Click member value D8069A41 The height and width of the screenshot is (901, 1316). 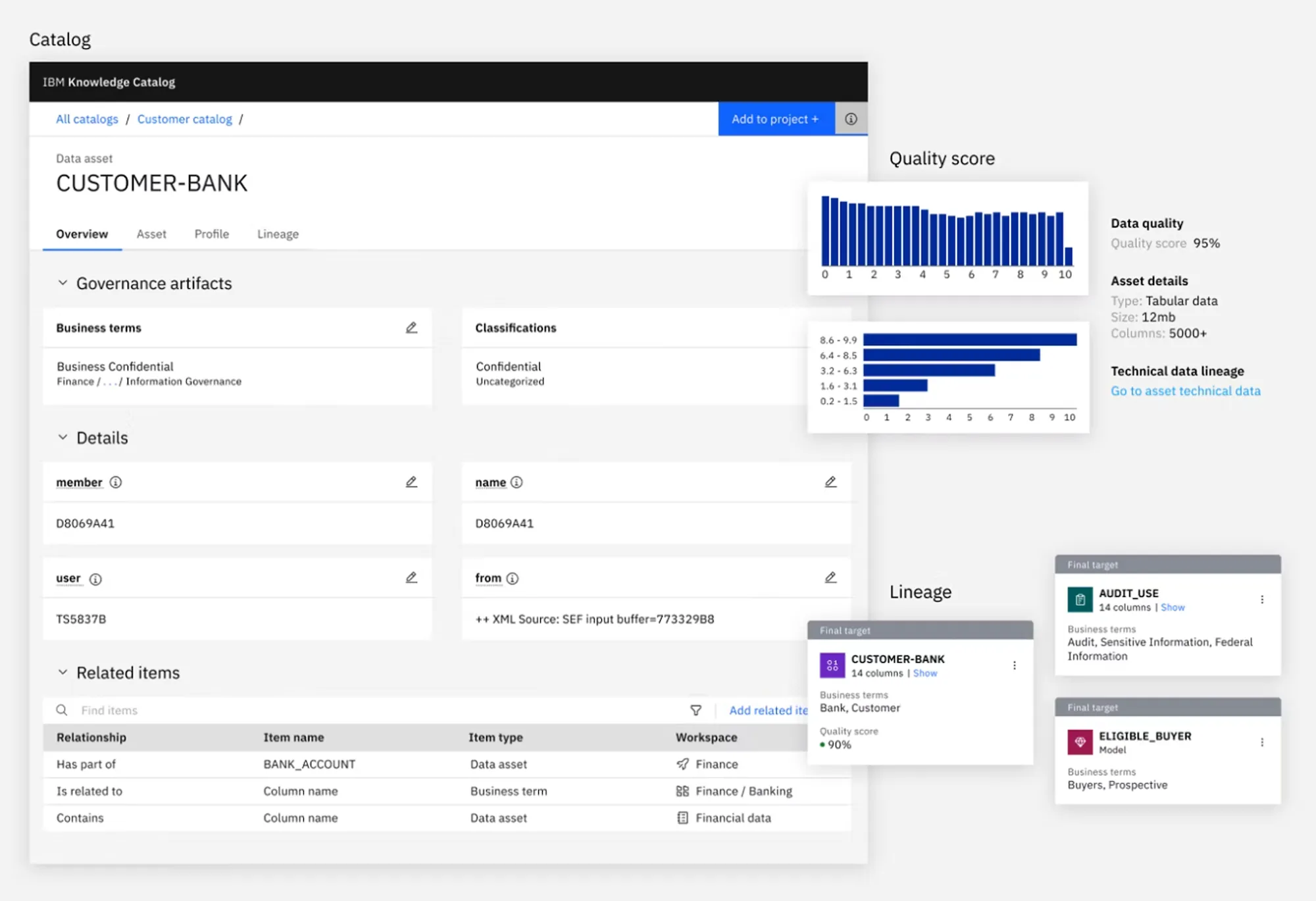[x=86, y=523]
